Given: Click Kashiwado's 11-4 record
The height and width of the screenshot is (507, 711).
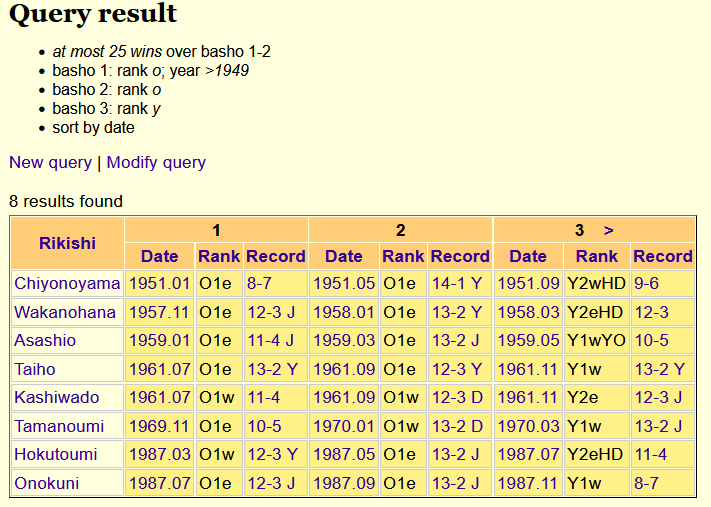Looking at the screenshot, I should click(263, 397).
